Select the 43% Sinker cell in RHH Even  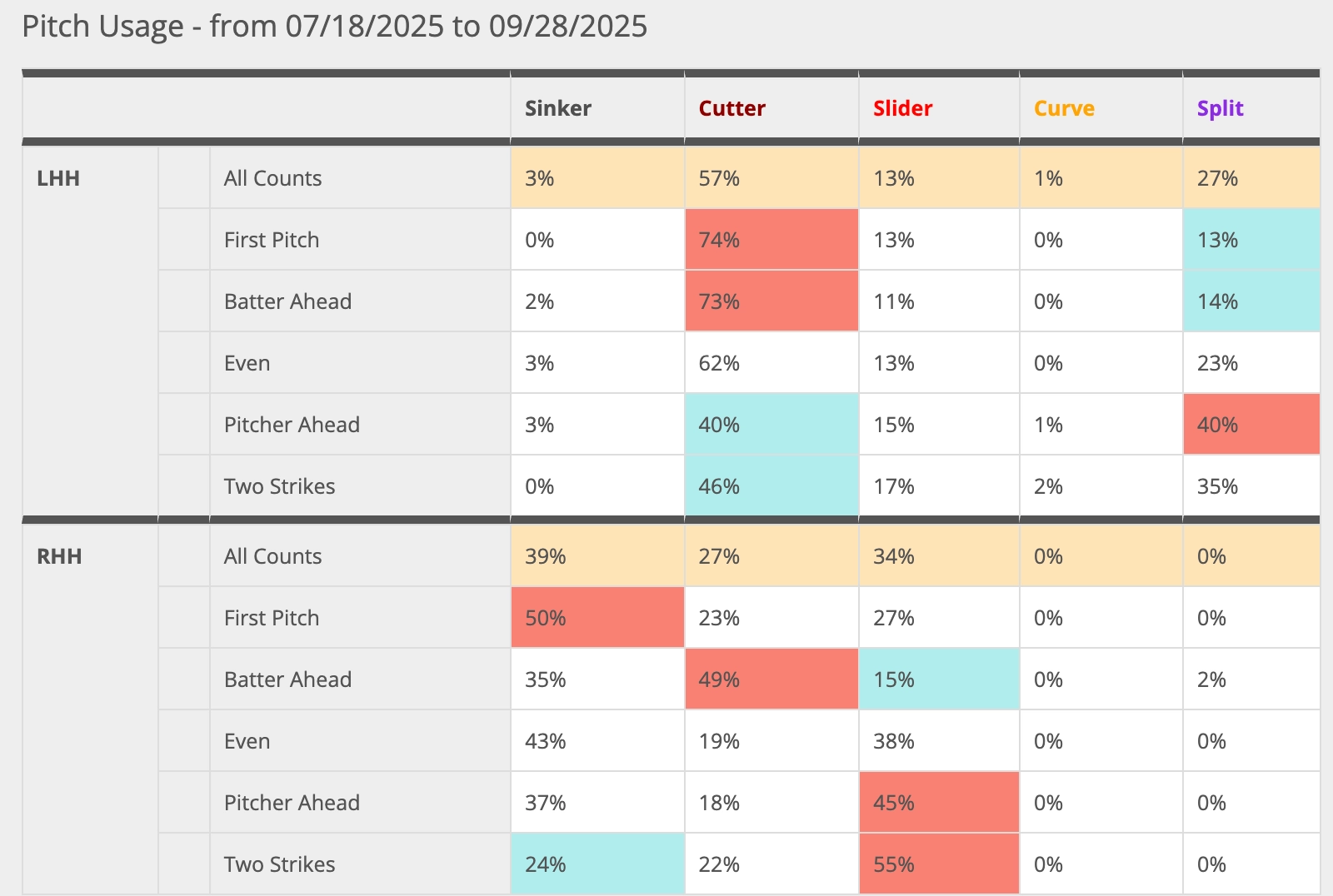597,741
